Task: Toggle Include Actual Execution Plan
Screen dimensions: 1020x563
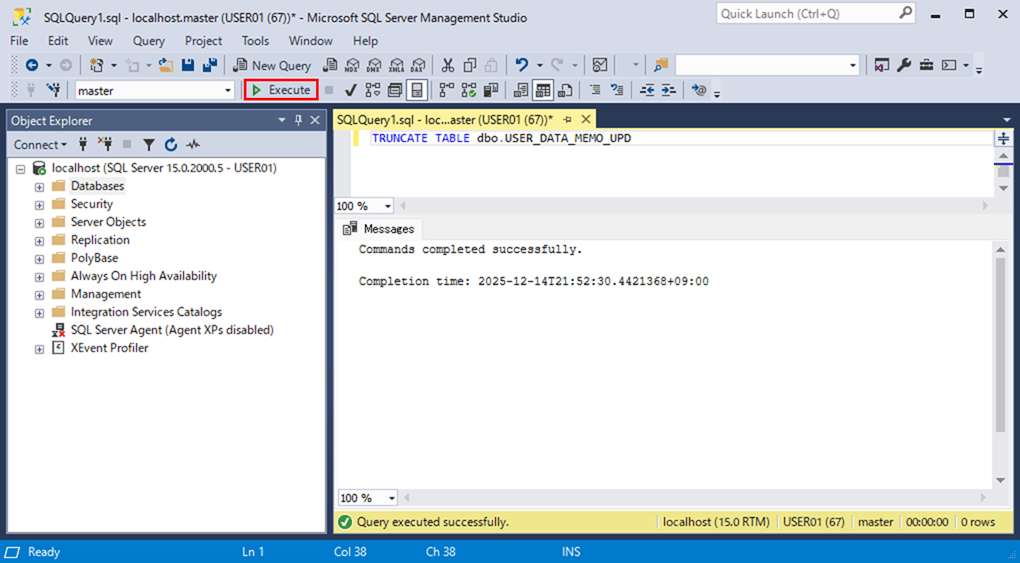Action: 446,90
